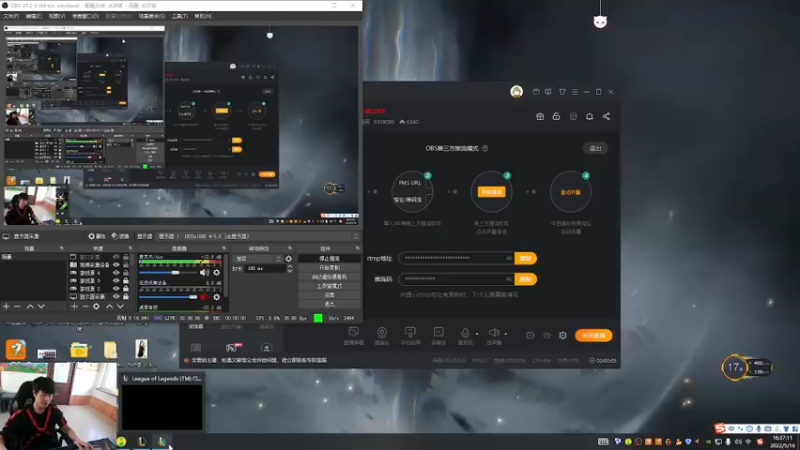Add a new scene with plus button
The width and height of the screenshot is (800, 450).
pyautogui.click(x=6, y=306)
